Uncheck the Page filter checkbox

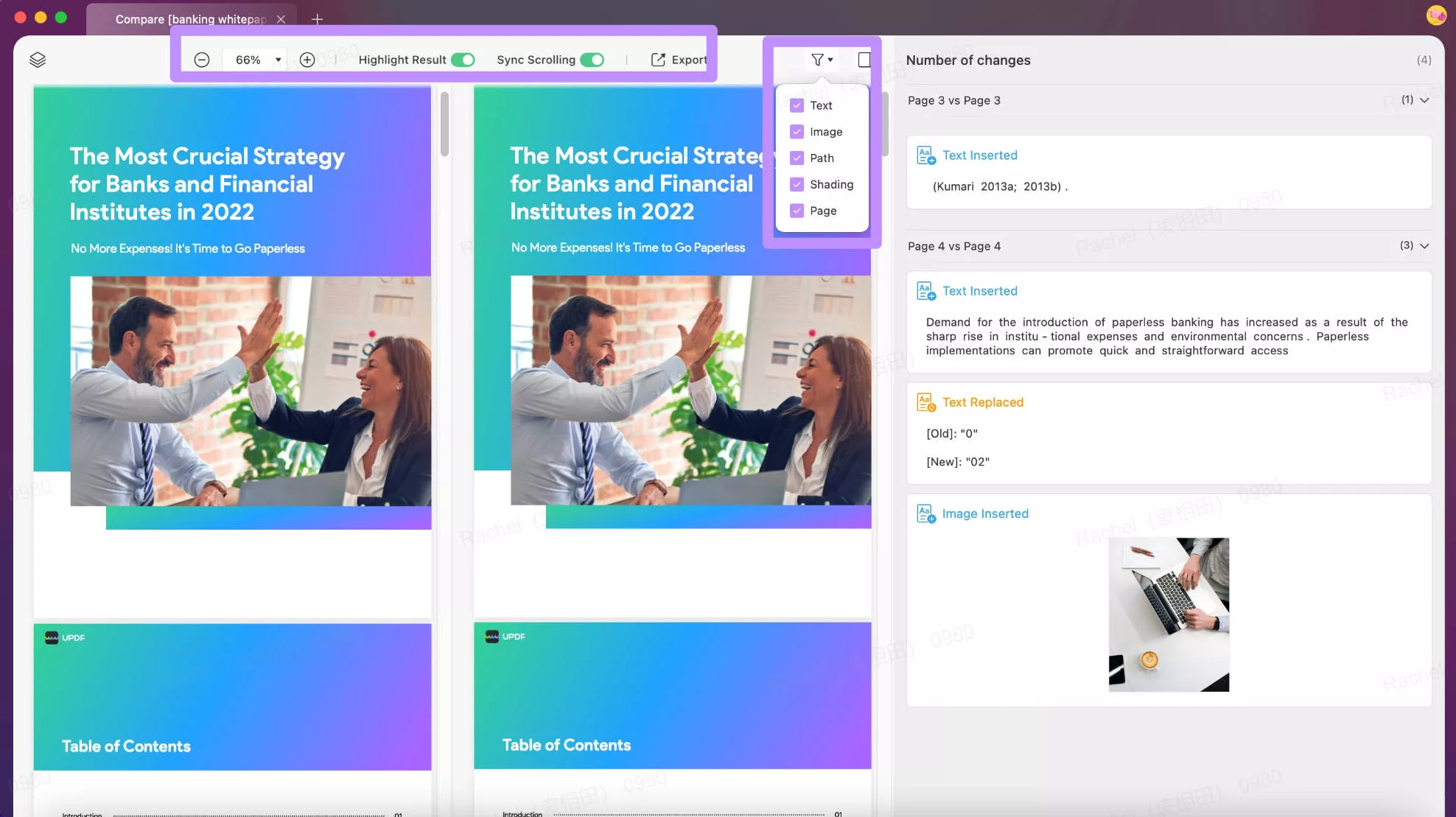(797, 211)
